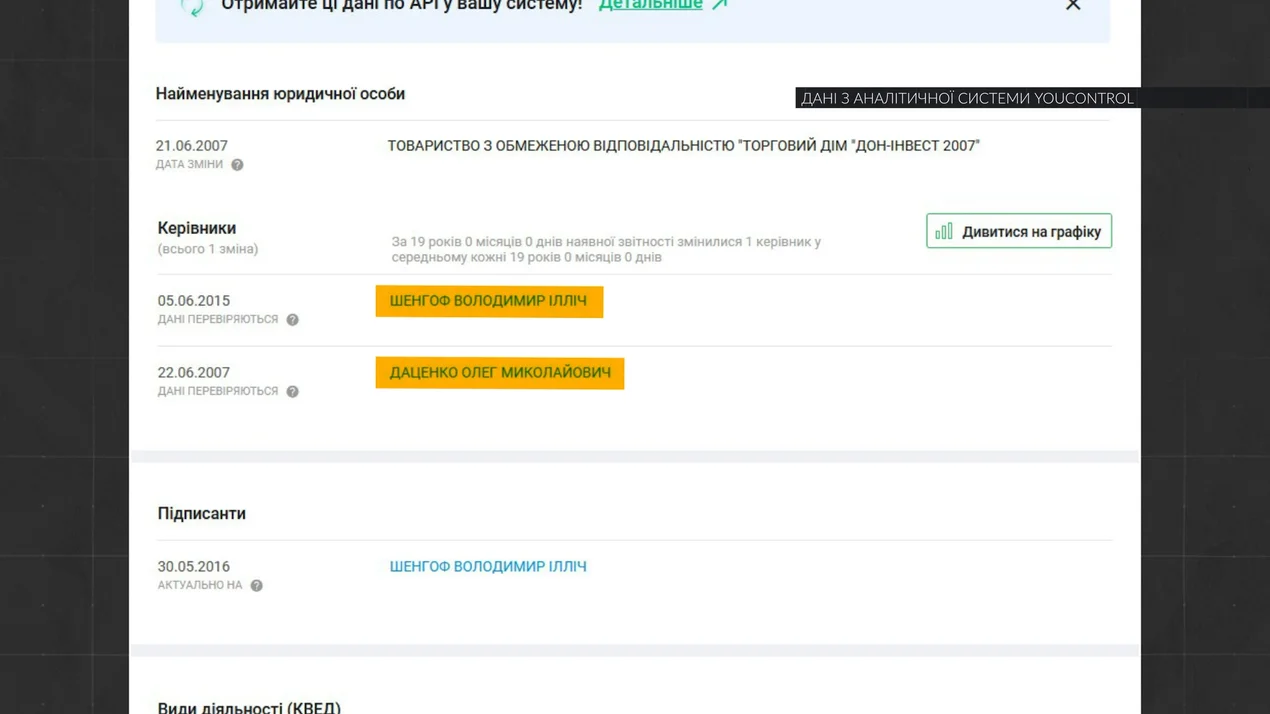Click the refresh icon in API banner
Image resolution: width=1270 pixels, height=714 pixels.
coord(191,6)
